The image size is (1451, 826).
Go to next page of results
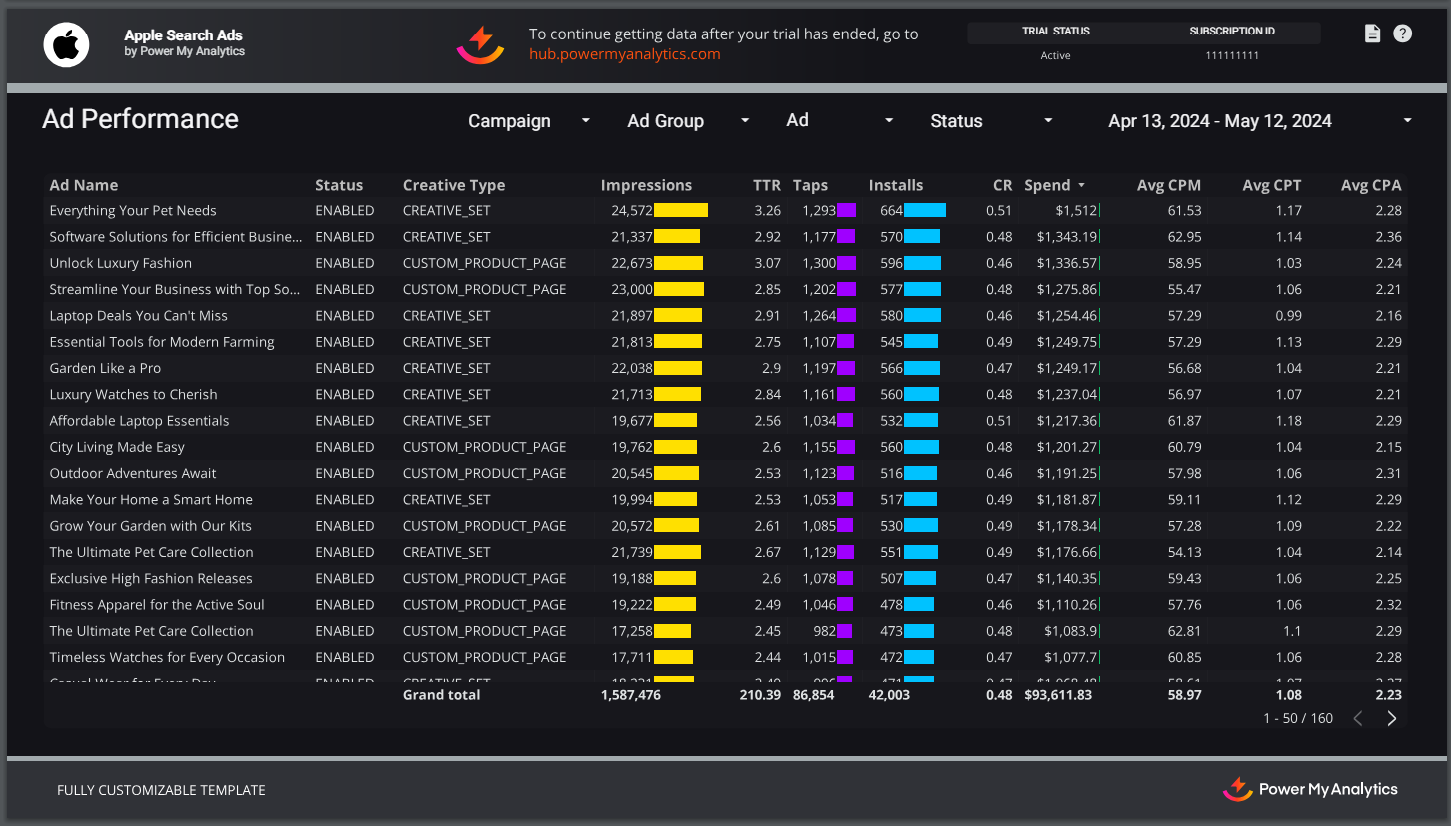point(1391,718)
